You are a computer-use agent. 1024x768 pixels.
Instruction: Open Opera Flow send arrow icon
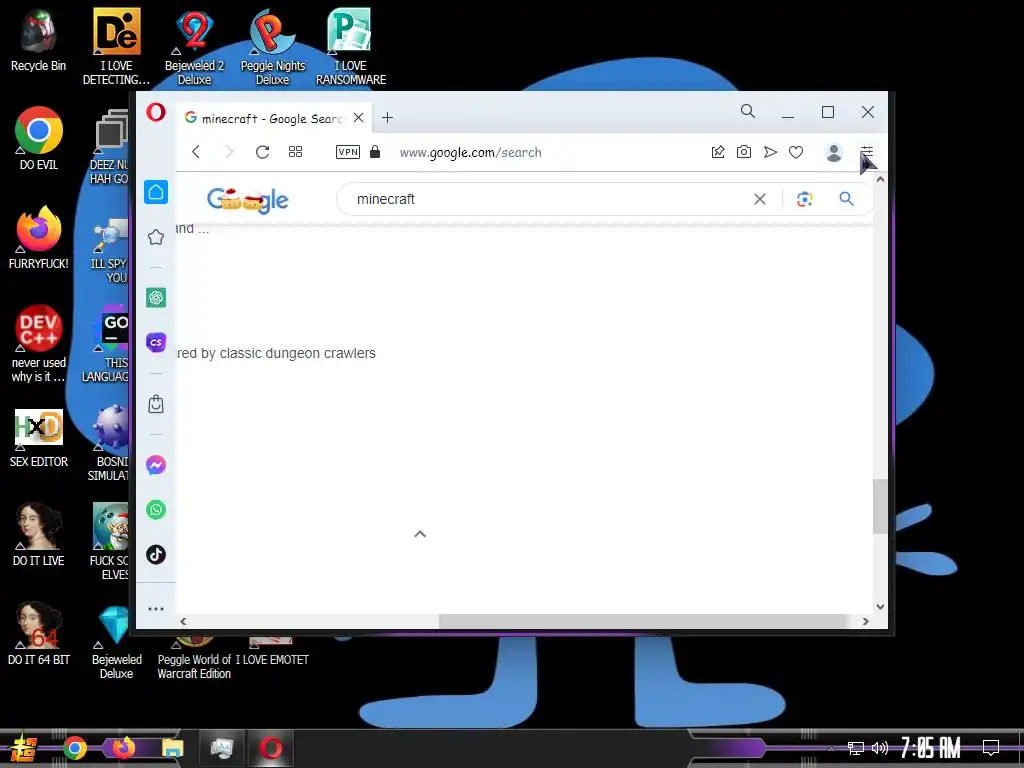[x=770, y=152]
